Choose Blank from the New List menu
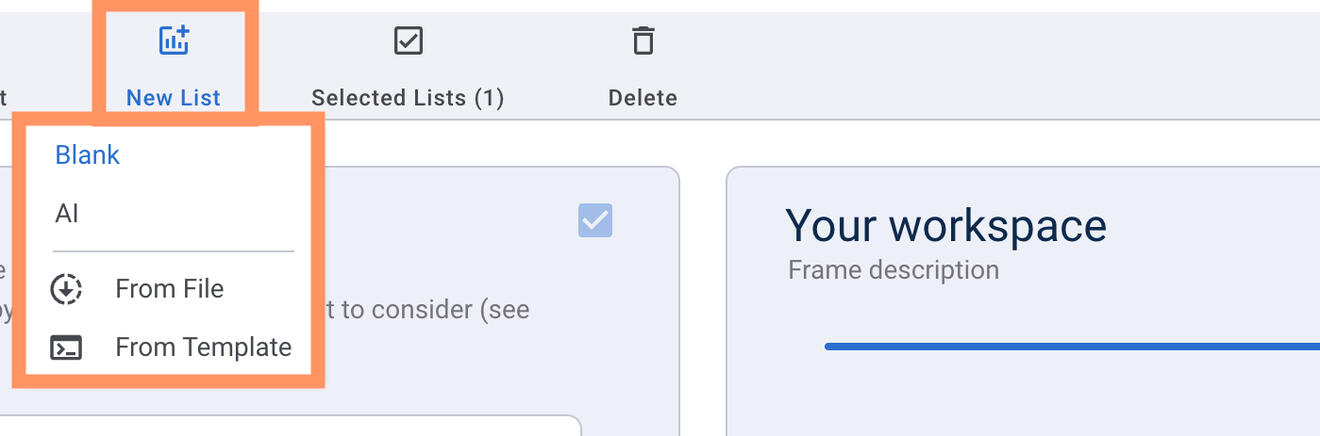1320x436 pixels. [88, 155]
